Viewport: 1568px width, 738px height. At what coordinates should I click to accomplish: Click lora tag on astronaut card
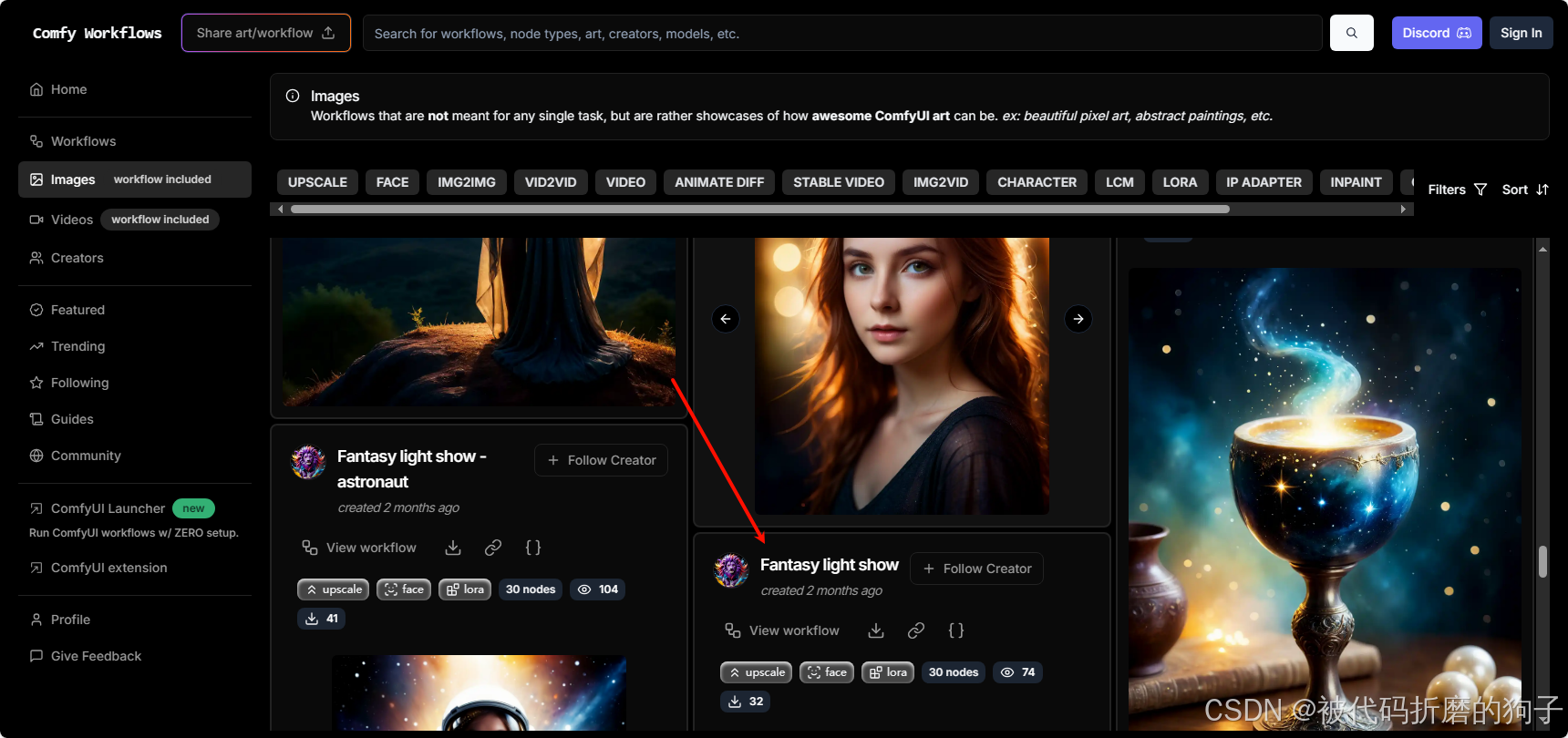(x=465, y=589)
